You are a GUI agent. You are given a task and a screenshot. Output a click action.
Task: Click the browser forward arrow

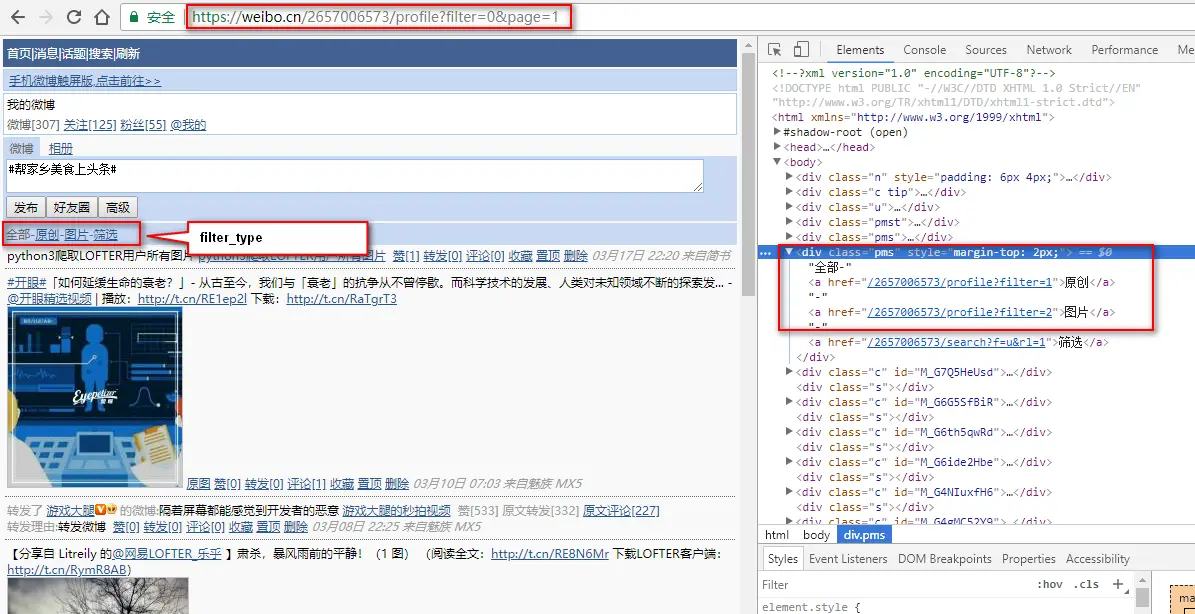click(x=45, y=16)
